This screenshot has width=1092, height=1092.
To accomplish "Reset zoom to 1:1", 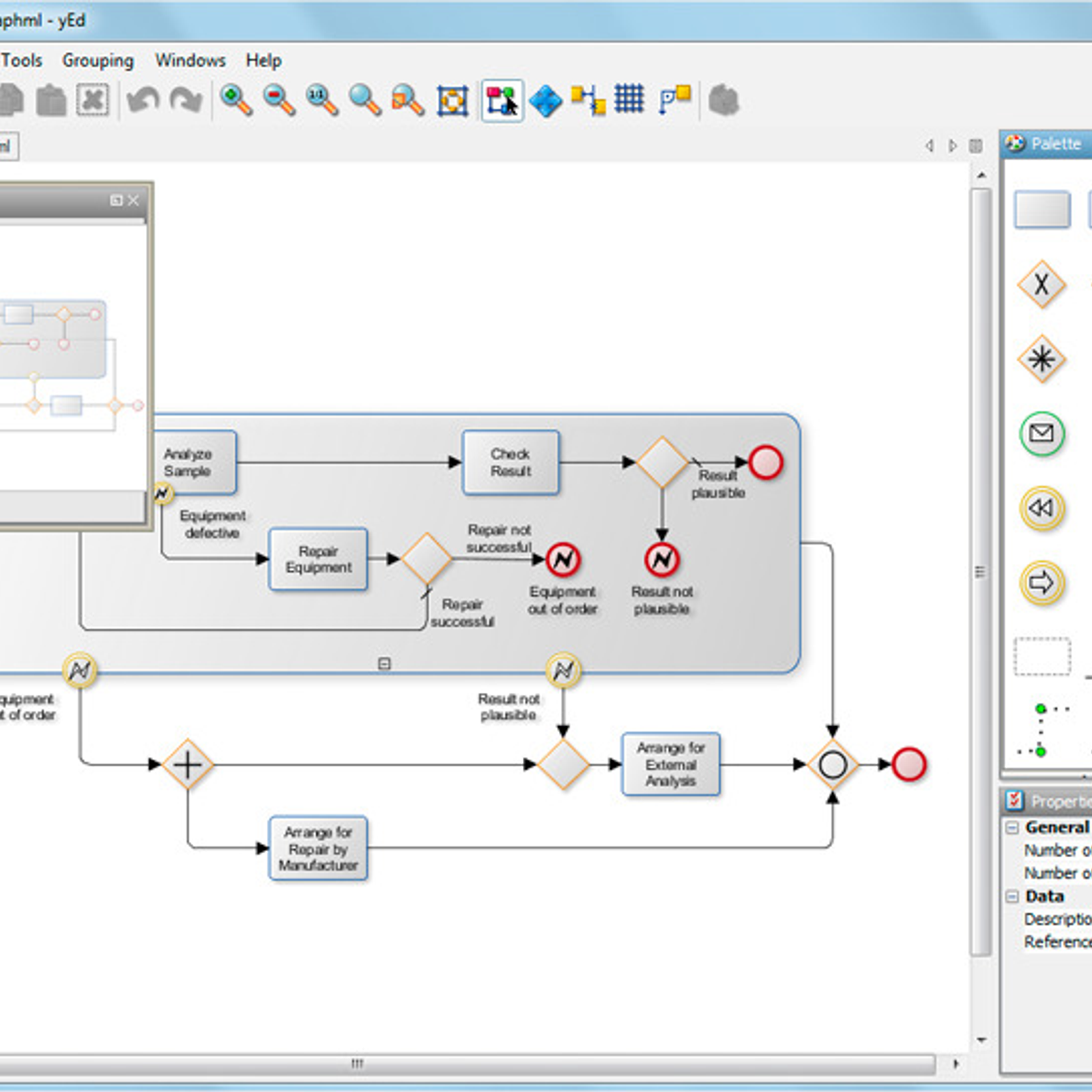I will (321, 100).
